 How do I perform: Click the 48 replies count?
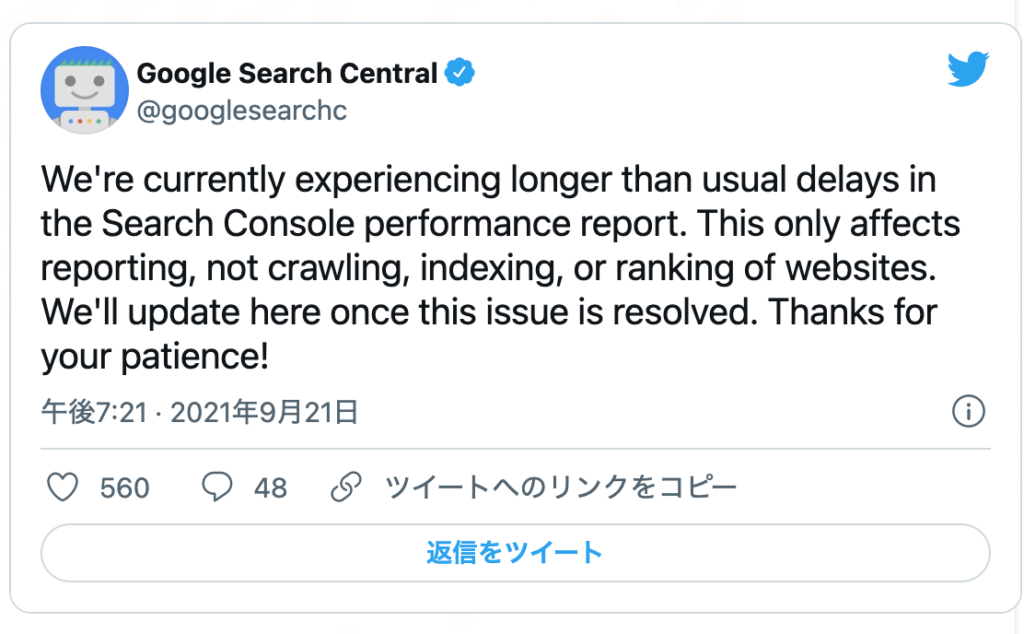(270, 488)
